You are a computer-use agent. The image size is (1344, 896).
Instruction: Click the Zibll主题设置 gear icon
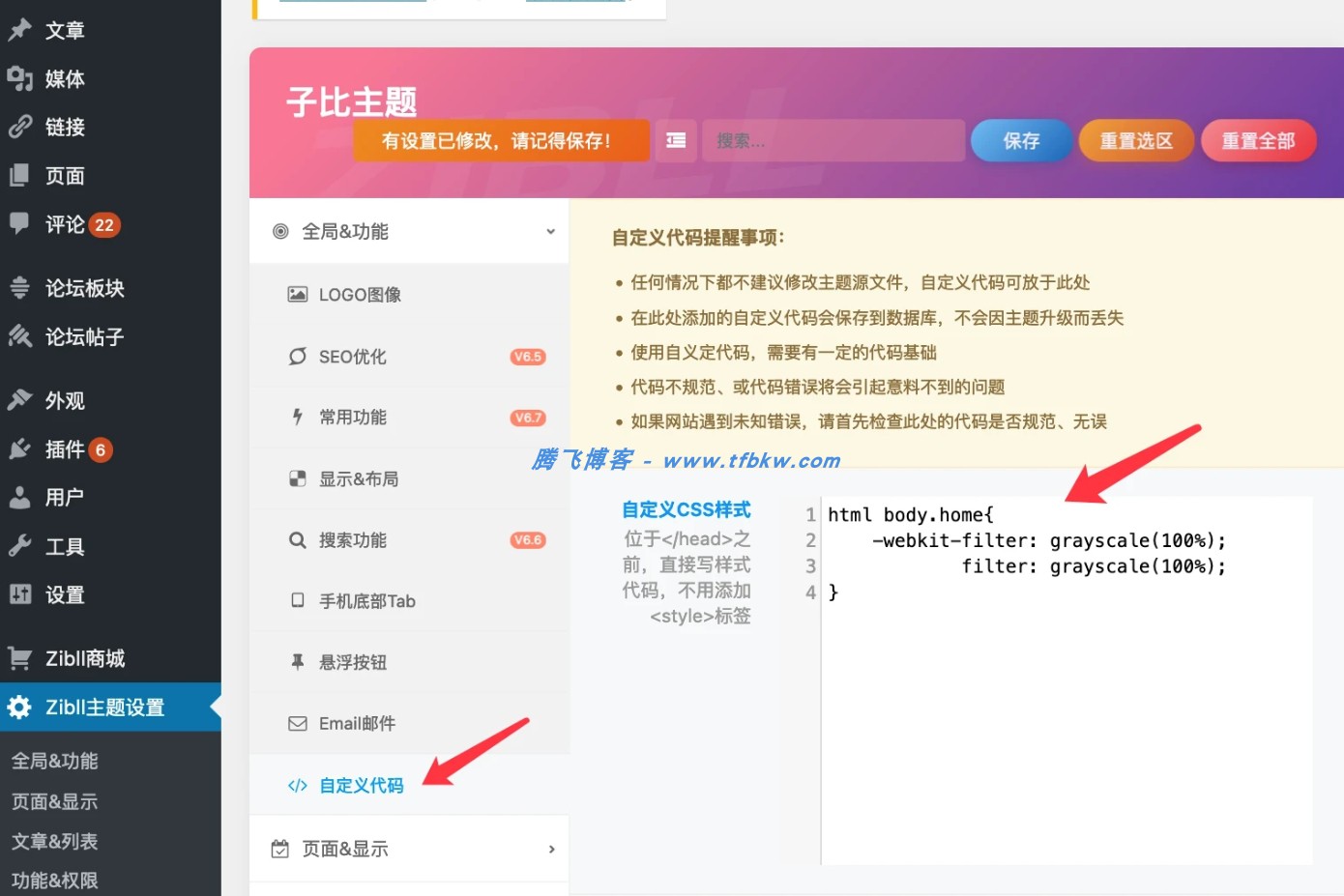point(20,707)
